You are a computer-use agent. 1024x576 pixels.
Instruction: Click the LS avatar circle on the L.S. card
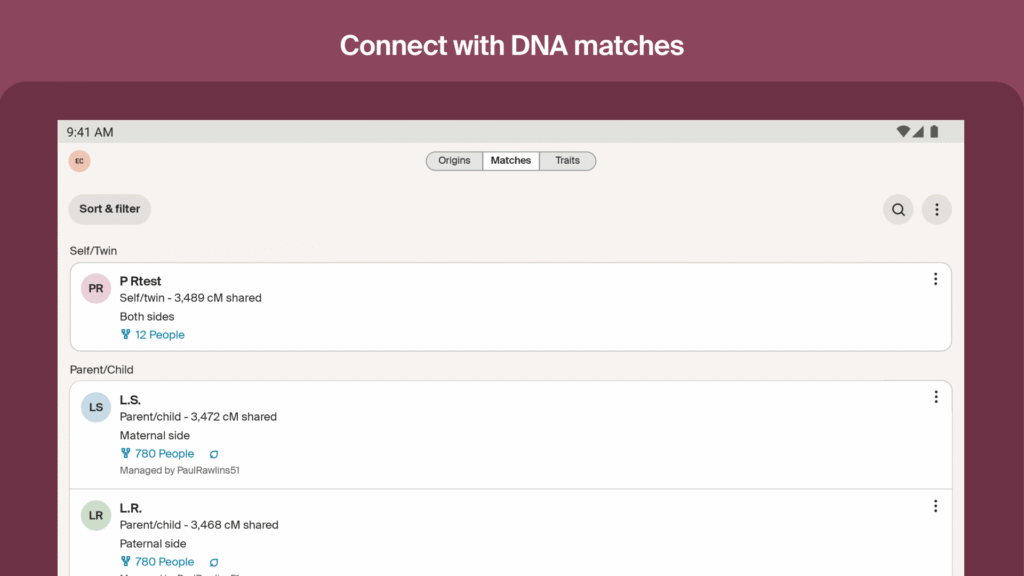pyautogui.click(x=95, y=407)
